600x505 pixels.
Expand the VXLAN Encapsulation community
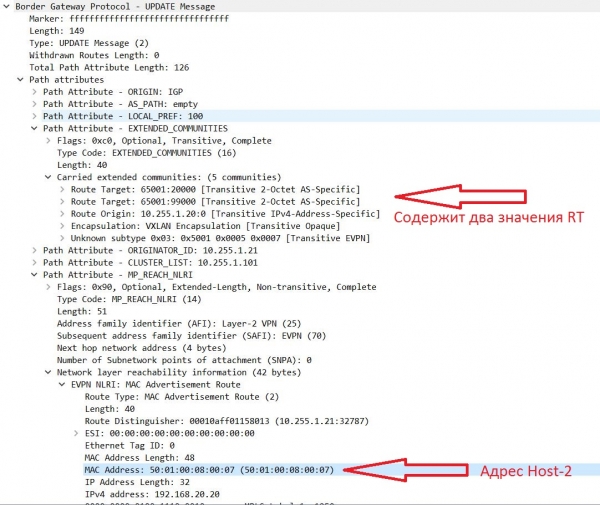(x=62, y=226)
